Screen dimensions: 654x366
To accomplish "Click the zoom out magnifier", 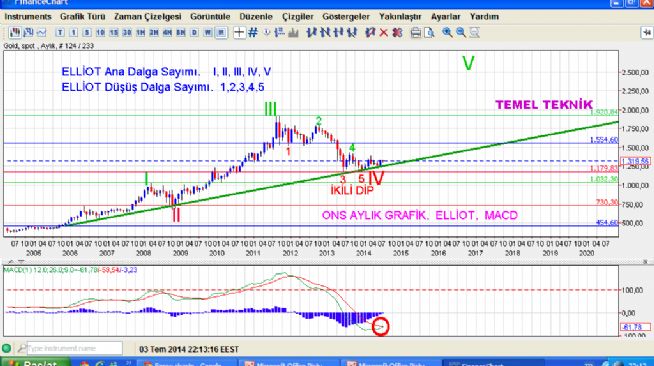I will coord(460,33).
